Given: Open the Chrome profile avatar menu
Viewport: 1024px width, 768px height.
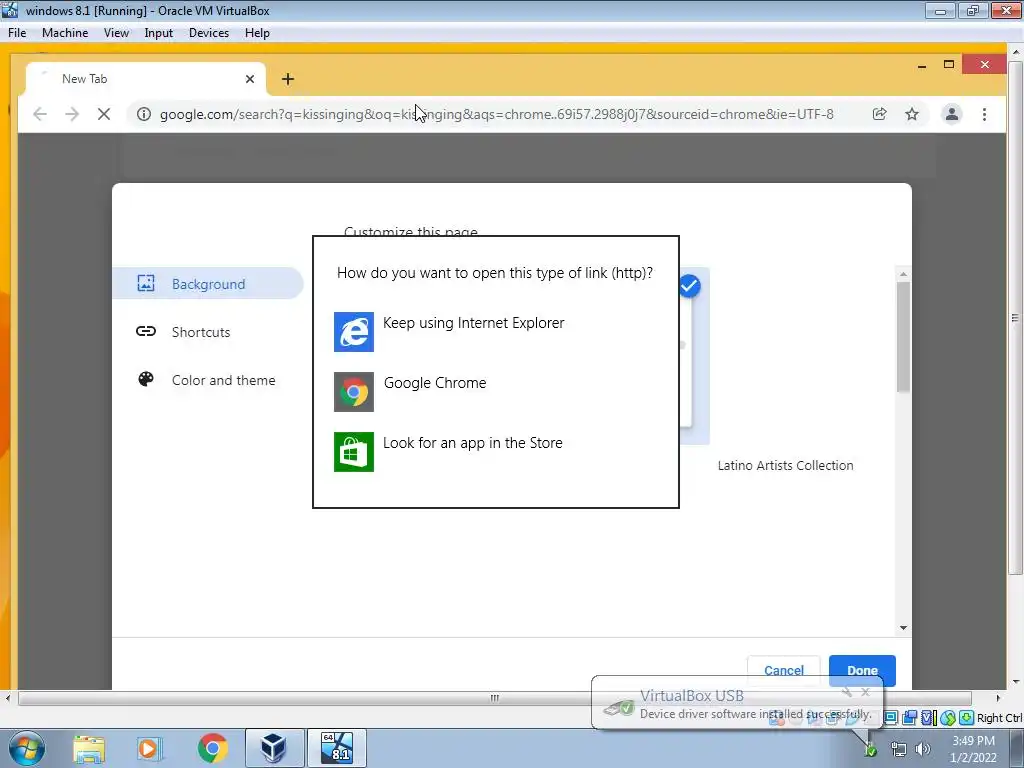Looking at the screenshot, I should pos(952,114).
